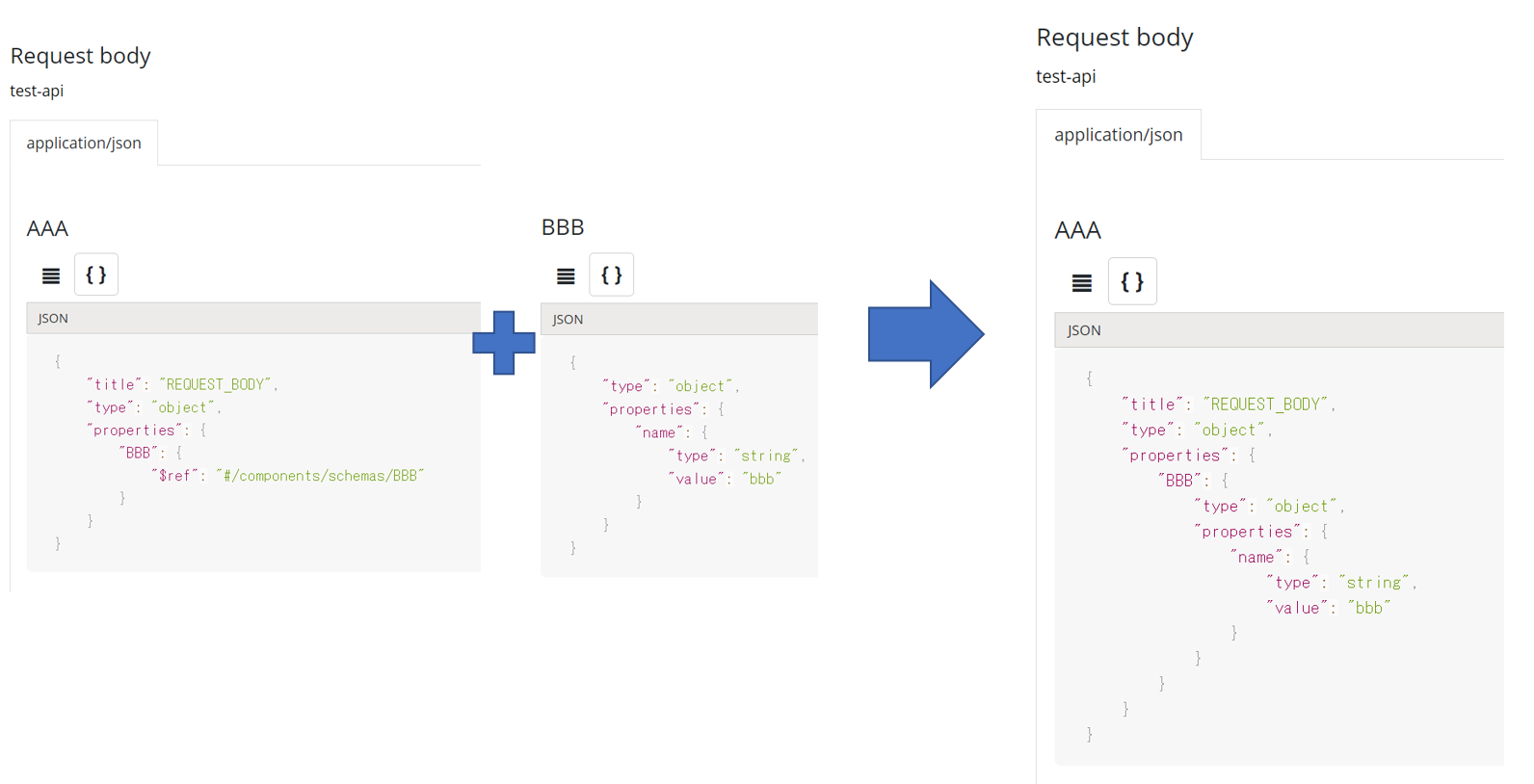1534x784 pixels.
Task: Click the JSON header of right AAA panel
Action: point(1280,330)
